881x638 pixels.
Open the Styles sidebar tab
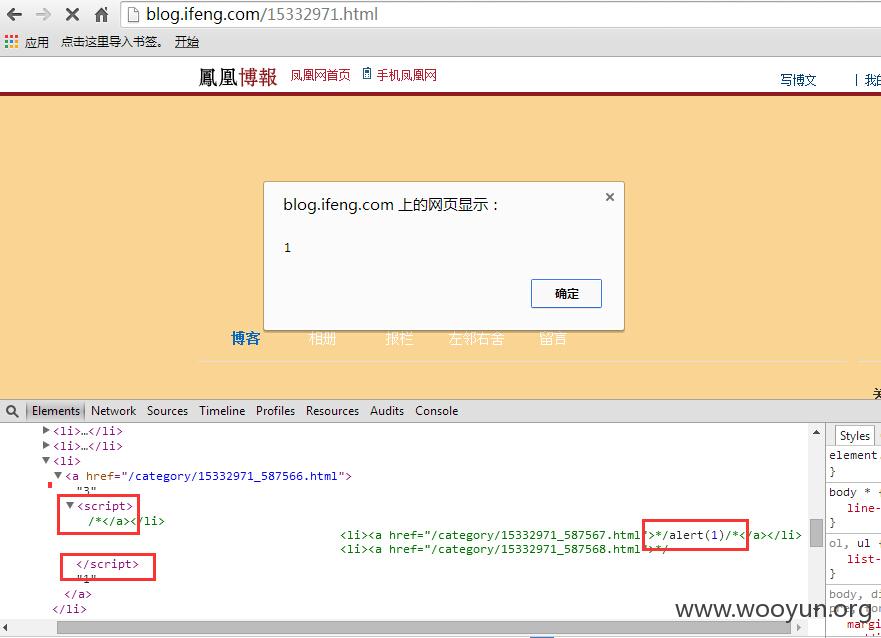pos(854,436)
